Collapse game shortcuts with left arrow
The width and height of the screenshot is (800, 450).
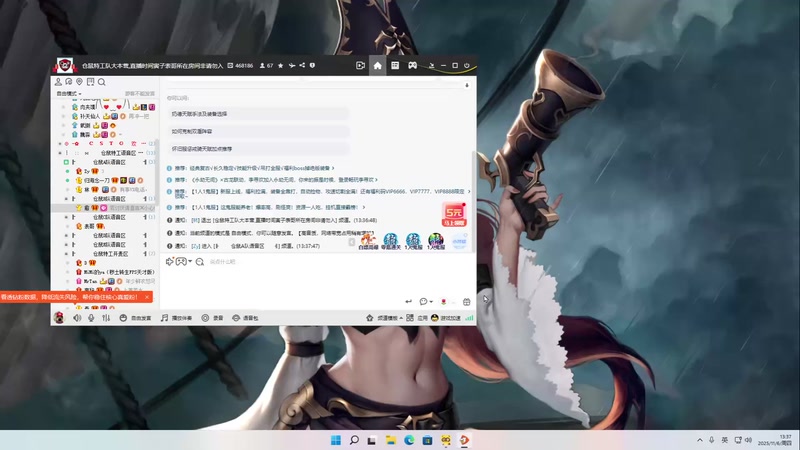(352, 242)
